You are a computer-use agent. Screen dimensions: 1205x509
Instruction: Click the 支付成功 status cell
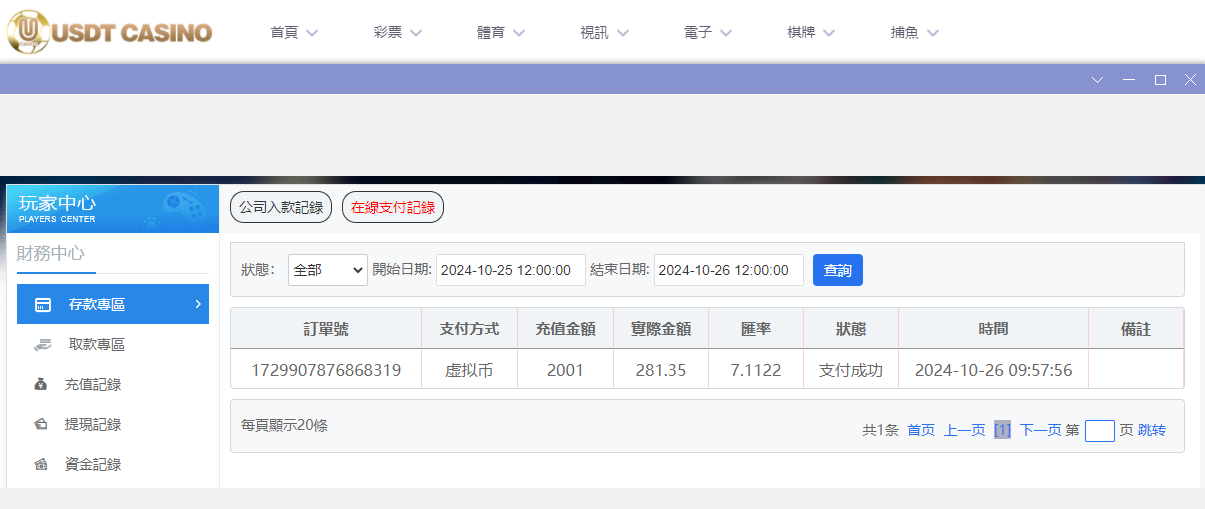pos(851,370)
